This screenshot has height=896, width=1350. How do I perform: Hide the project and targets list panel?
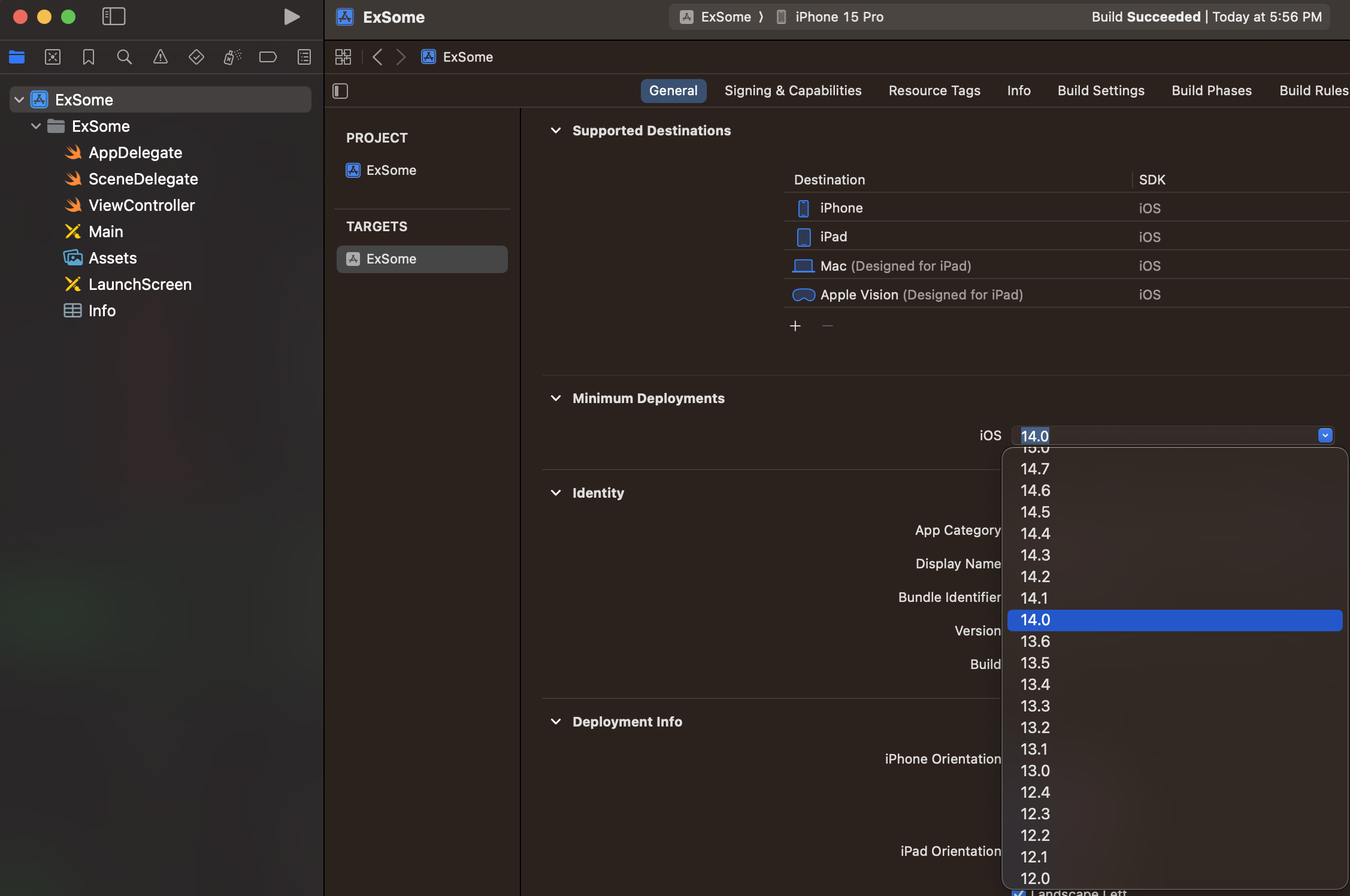click(340, 91)
